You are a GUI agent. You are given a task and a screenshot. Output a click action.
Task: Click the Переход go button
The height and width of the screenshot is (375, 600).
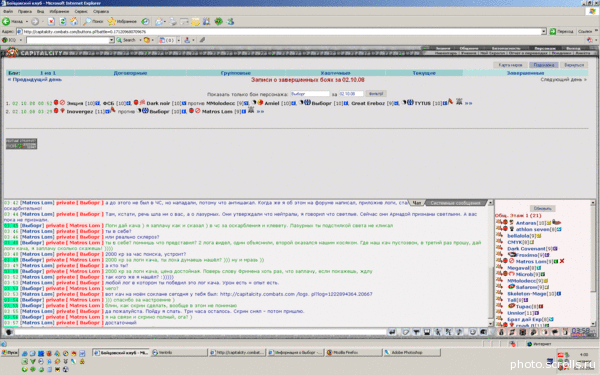(562, 31)
